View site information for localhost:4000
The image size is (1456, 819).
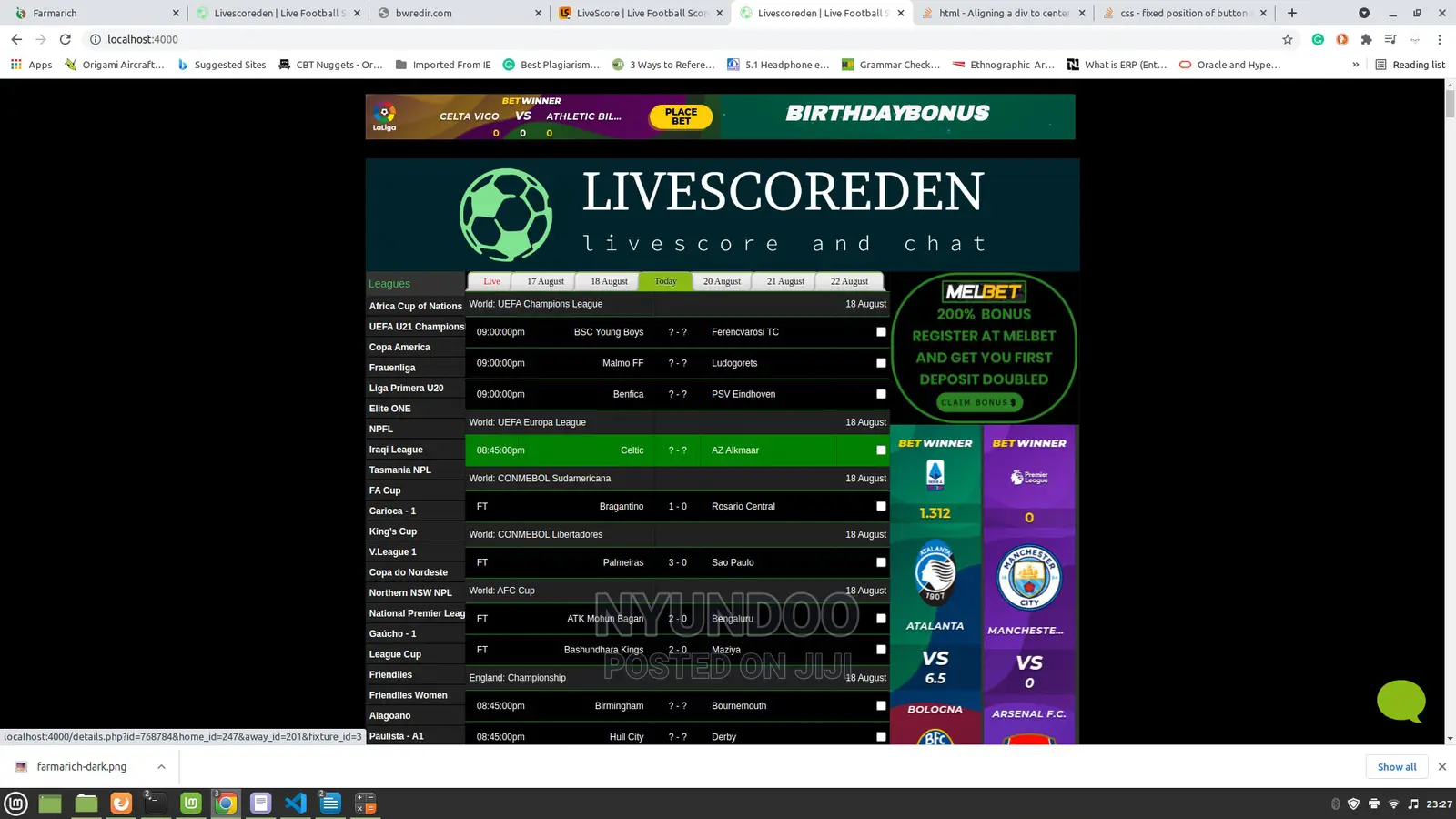95,39
